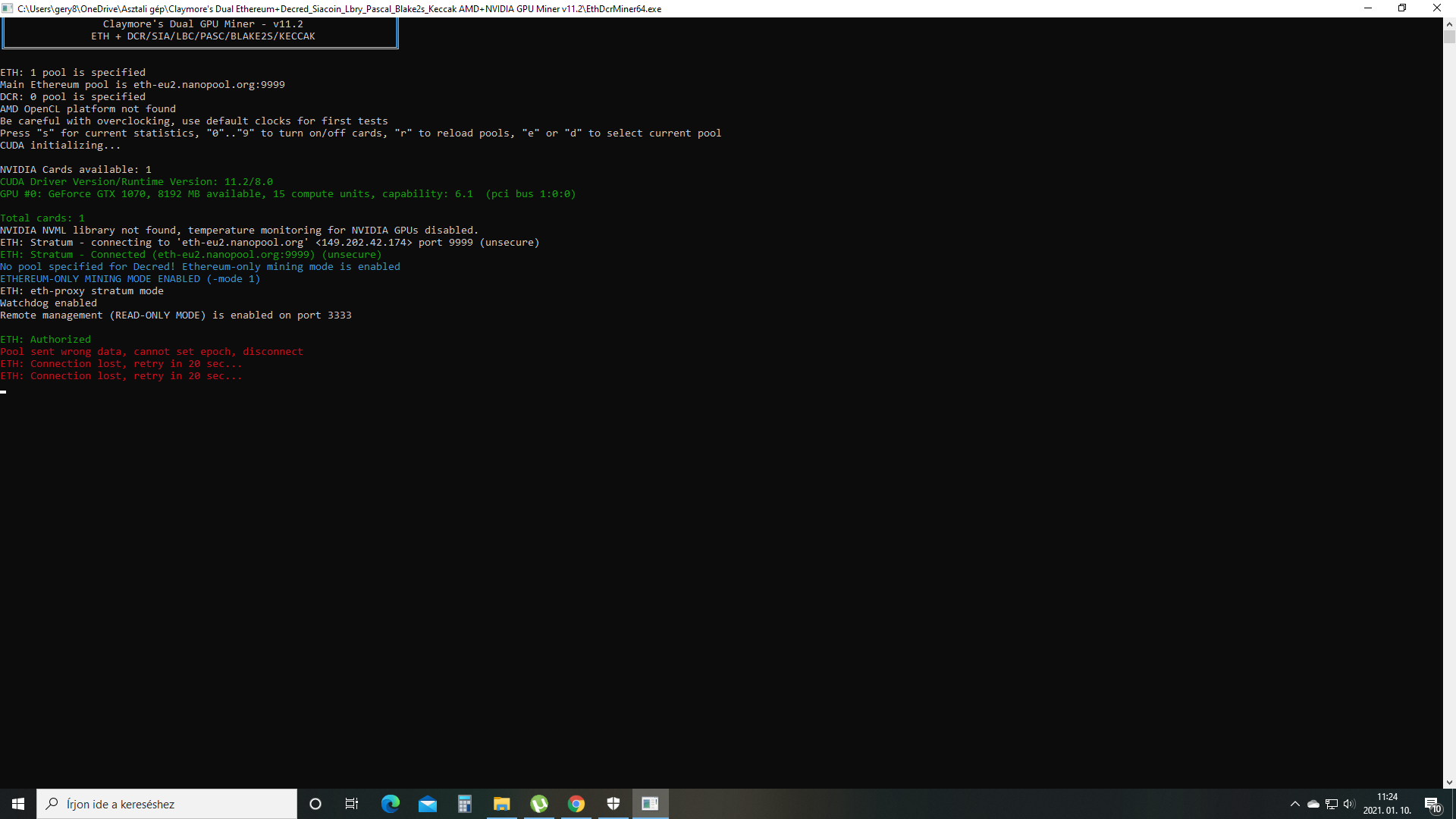This screenshot has height=819, width=1456.
Task: Click the volume speaker tray icon
Action: pos(1349,804)
